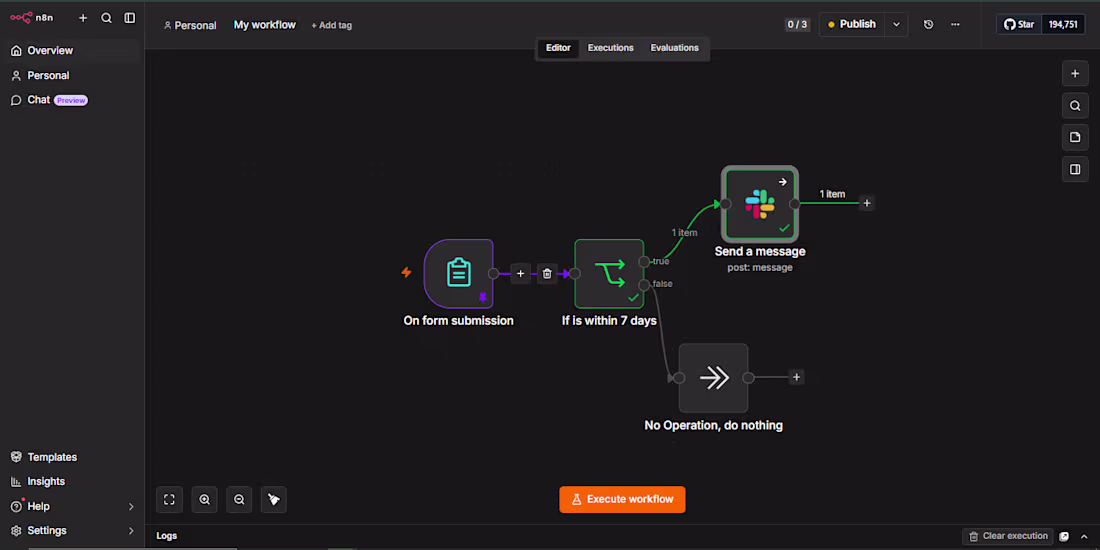This screenshot has width=1100, height=550.
Task: Open the Publish dropdown arrow
Action: tap(896, 25)
